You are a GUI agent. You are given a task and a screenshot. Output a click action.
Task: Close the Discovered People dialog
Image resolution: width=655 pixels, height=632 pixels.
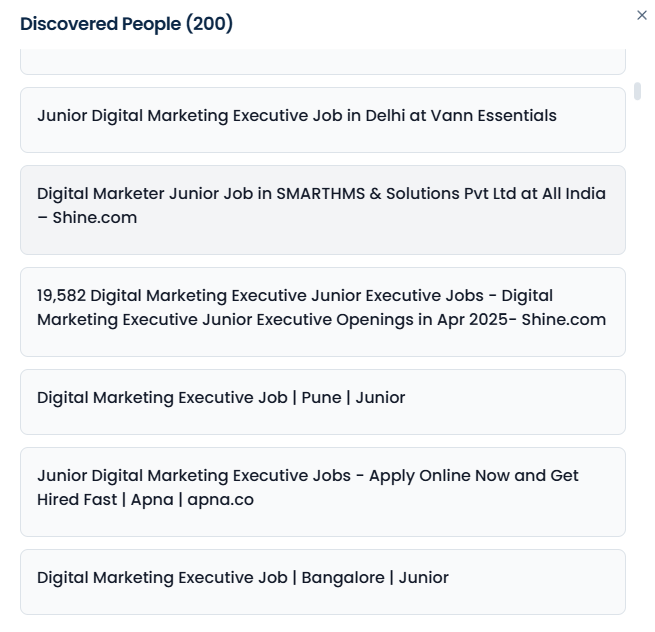642,15
